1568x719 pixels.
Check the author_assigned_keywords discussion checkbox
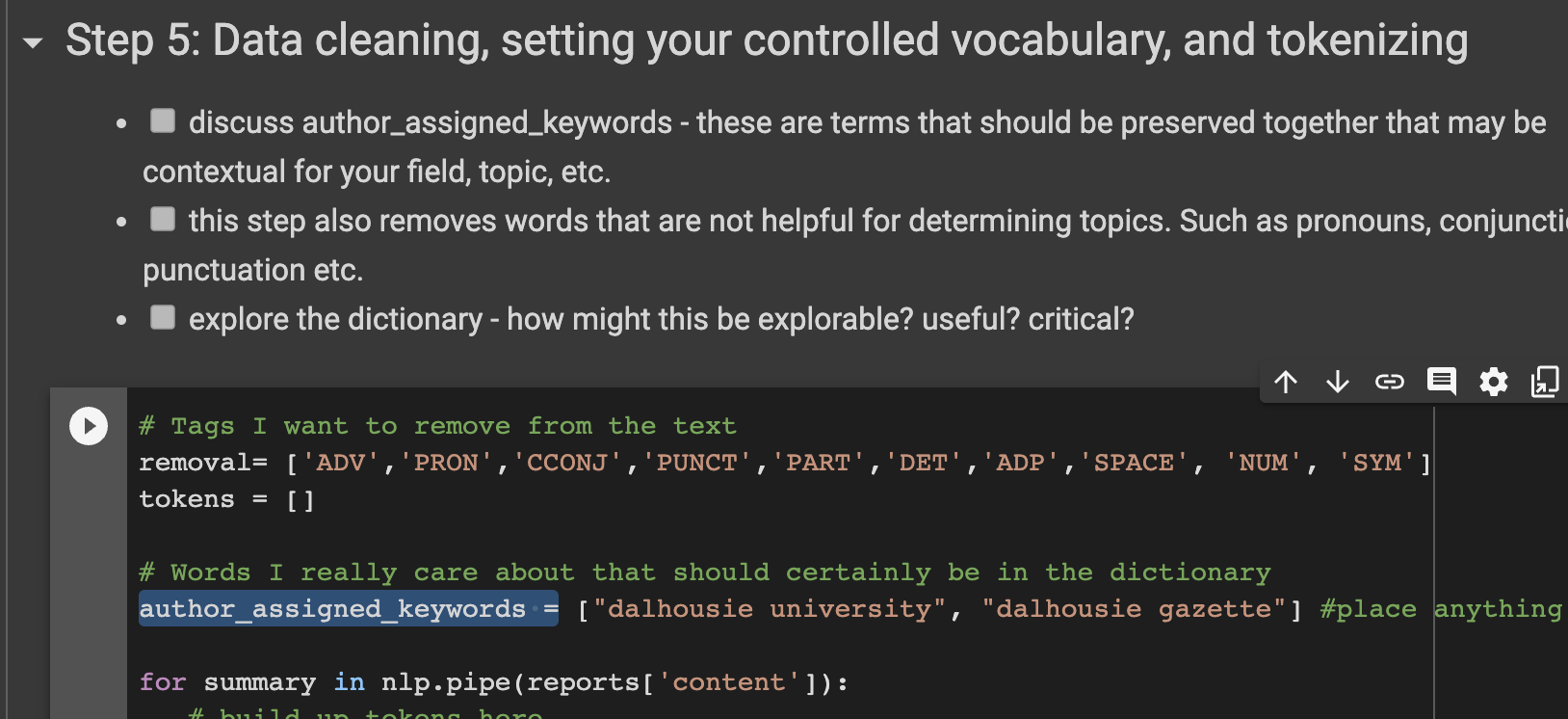162,120
